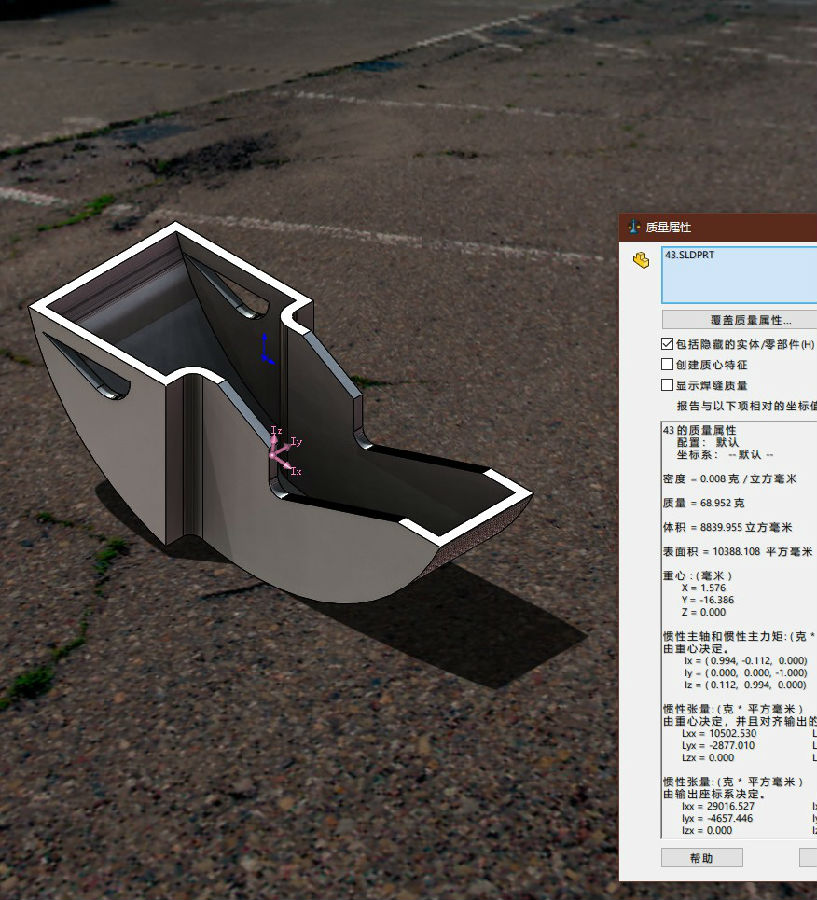The height and width of the screenshot is (900, 817).
Task: Select 43.SLDPRT in the selection box
Action: 689,256
